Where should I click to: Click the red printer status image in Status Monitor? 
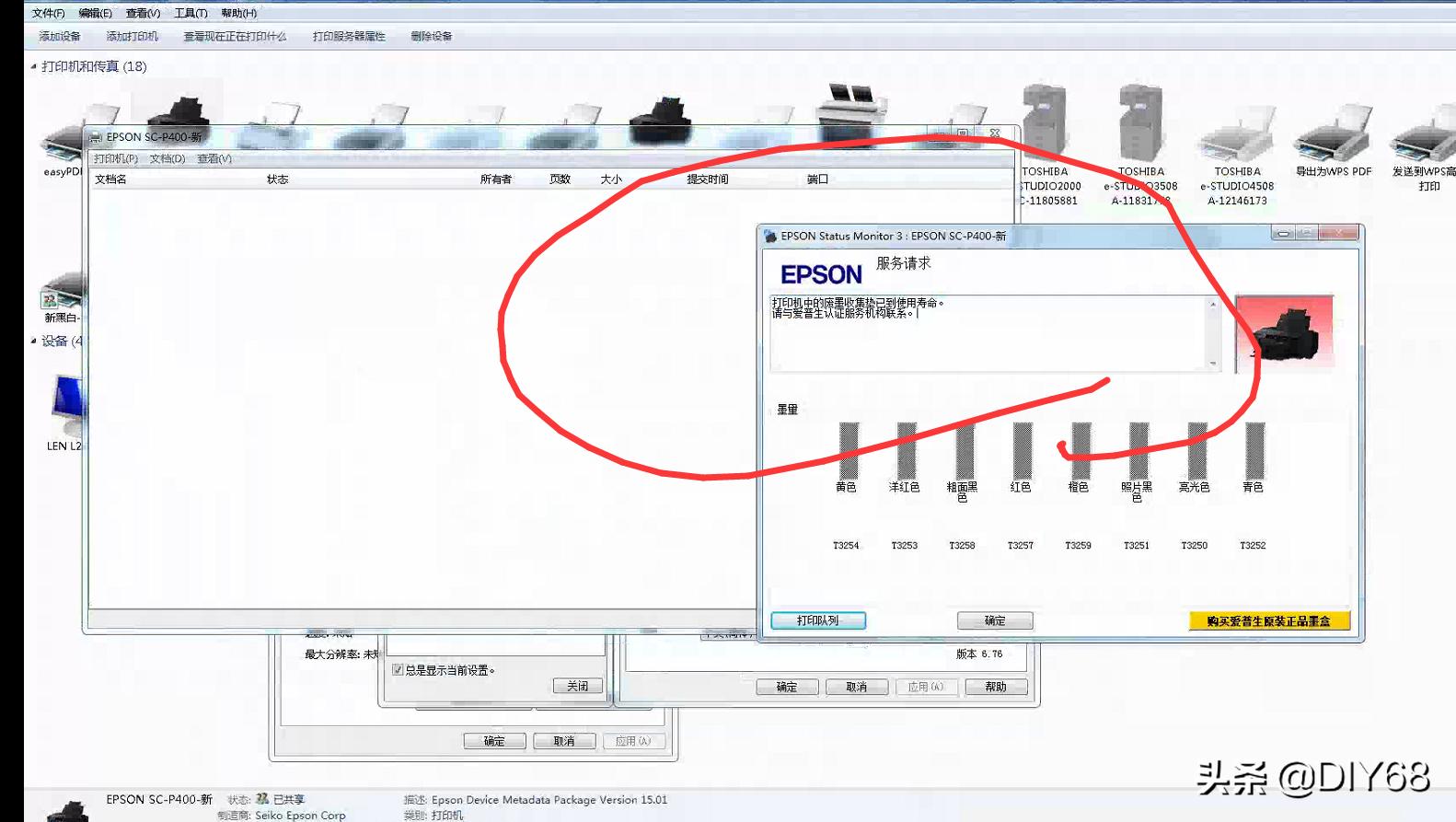coord(1284,333)
